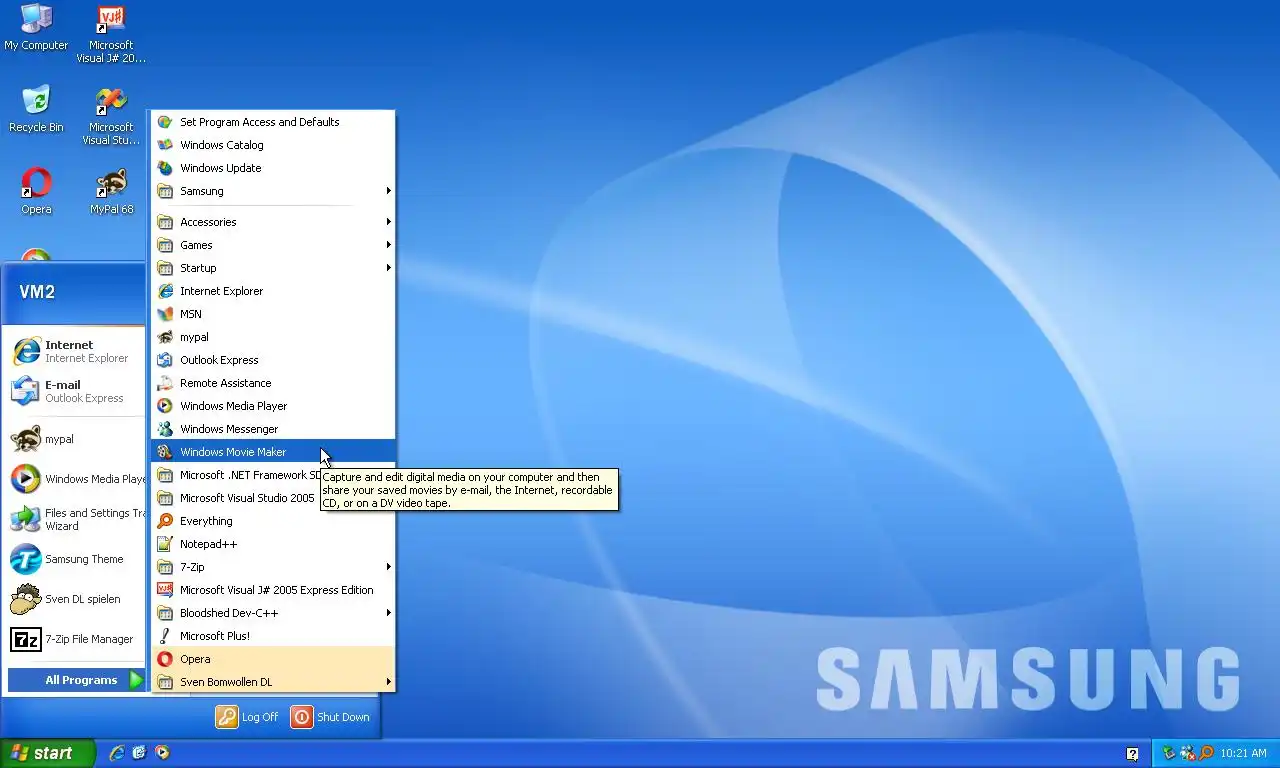Click Windows Media Player quick launch icon on taskbar
1280x768 pixels.
[x=162, y=753]
